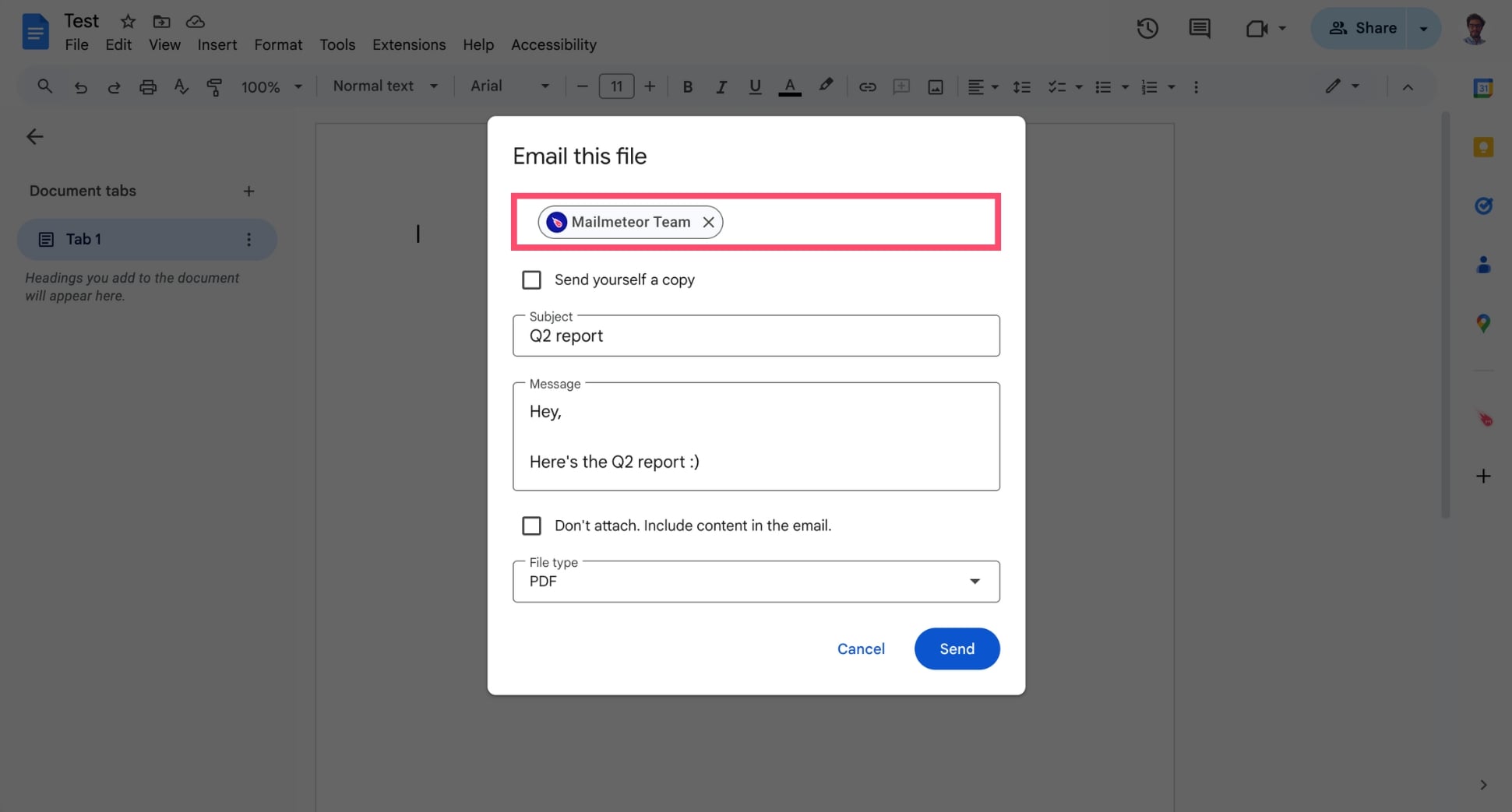Pick a text color
This screenshot has width=1512, height=812.
point(789,86)
